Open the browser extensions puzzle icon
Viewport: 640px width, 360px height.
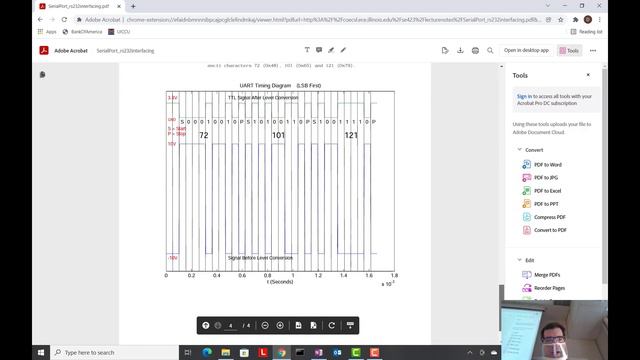[576, 19]
